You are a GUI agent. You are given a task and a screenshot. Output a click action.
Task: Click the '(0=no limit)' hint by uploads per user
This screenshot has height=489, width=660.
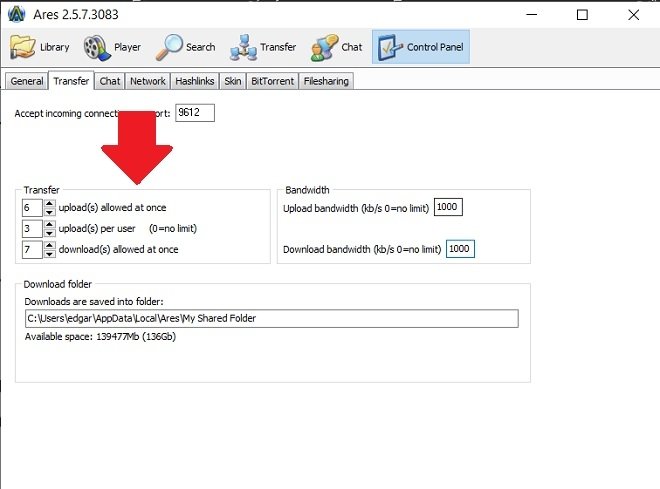pyautogui.click(x=173, y=229)
